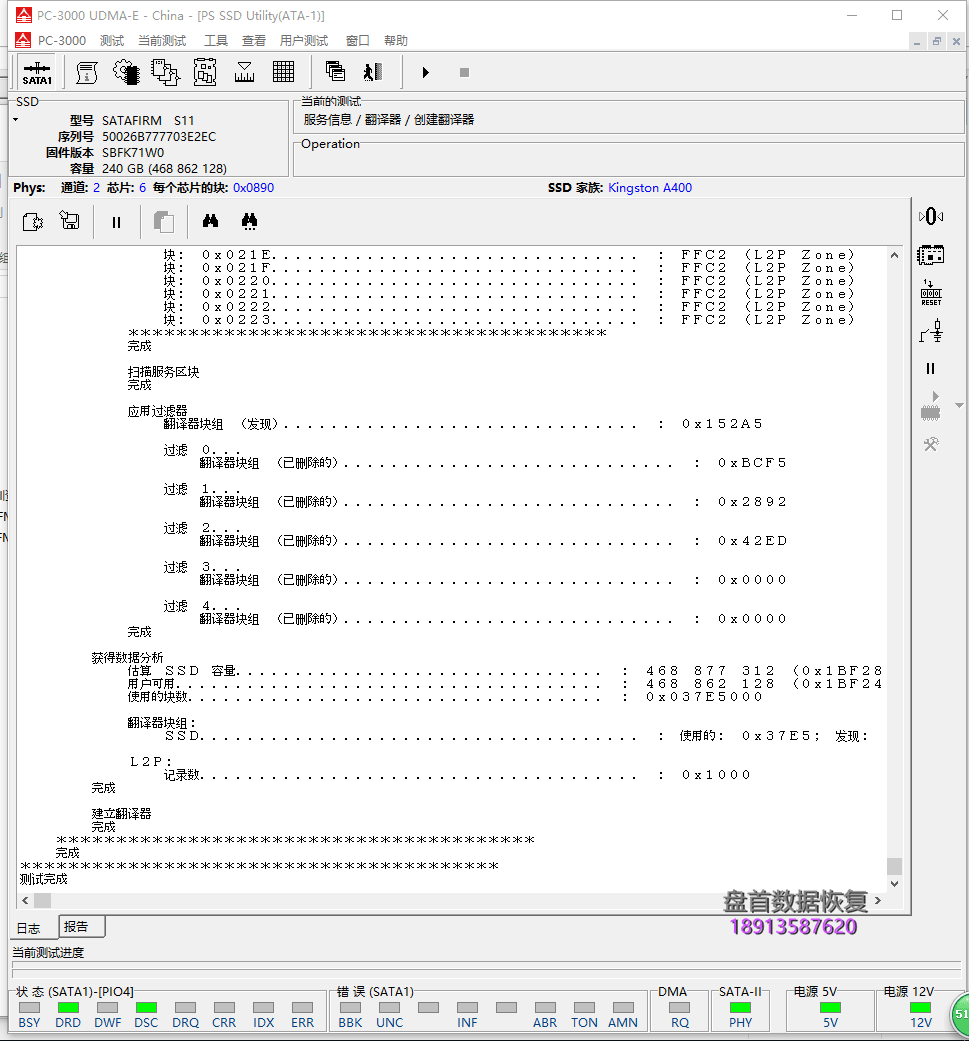The height and width of the screenshot is (1041, 969).
Task: Click the capacity 240 GB text
Action: [x=165, y=169]
